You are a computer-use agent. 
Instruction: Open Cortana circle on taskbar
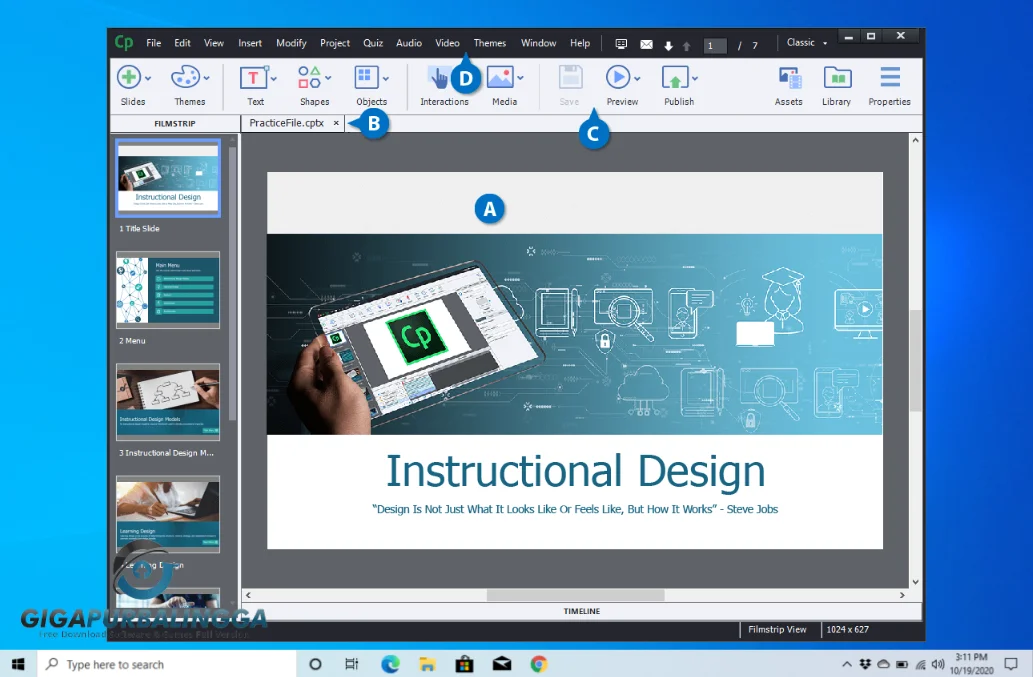316,664
